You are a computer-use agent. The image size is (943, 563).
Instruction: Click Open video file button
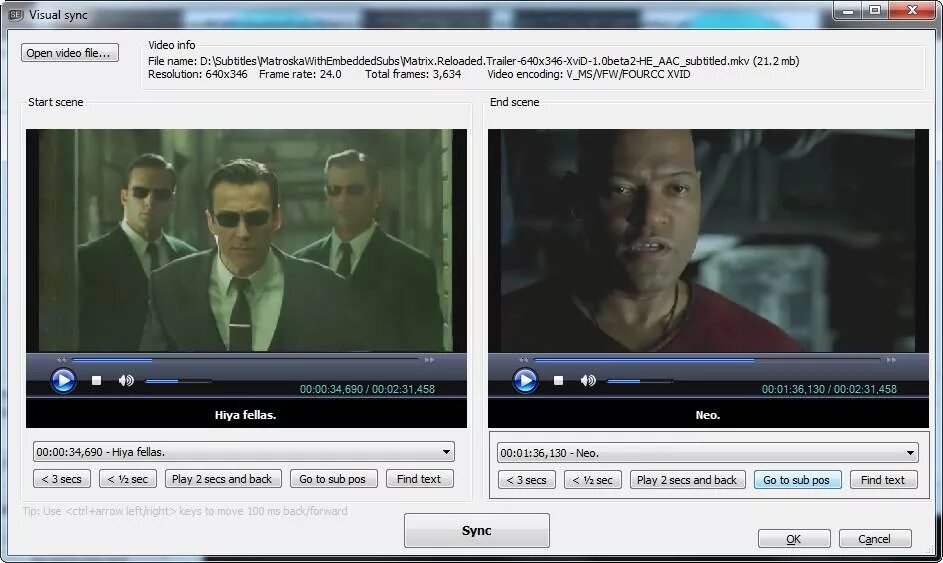[x=69, y=53]
